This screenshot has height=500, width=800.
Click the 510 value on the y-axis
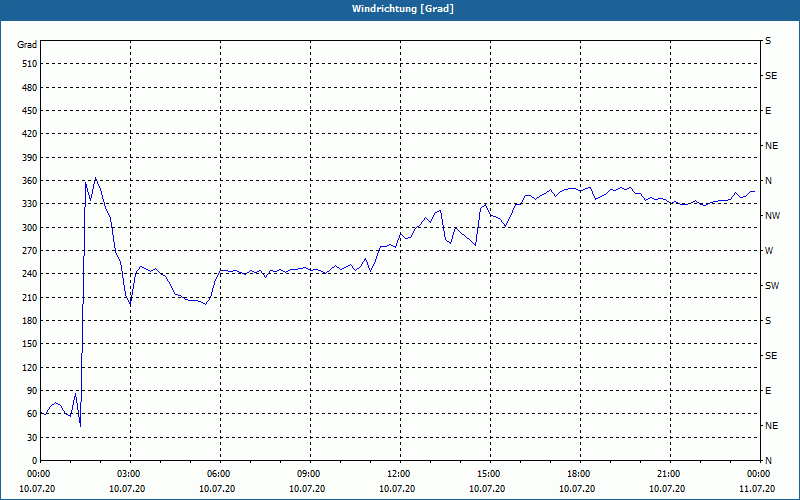click(30, 64)
